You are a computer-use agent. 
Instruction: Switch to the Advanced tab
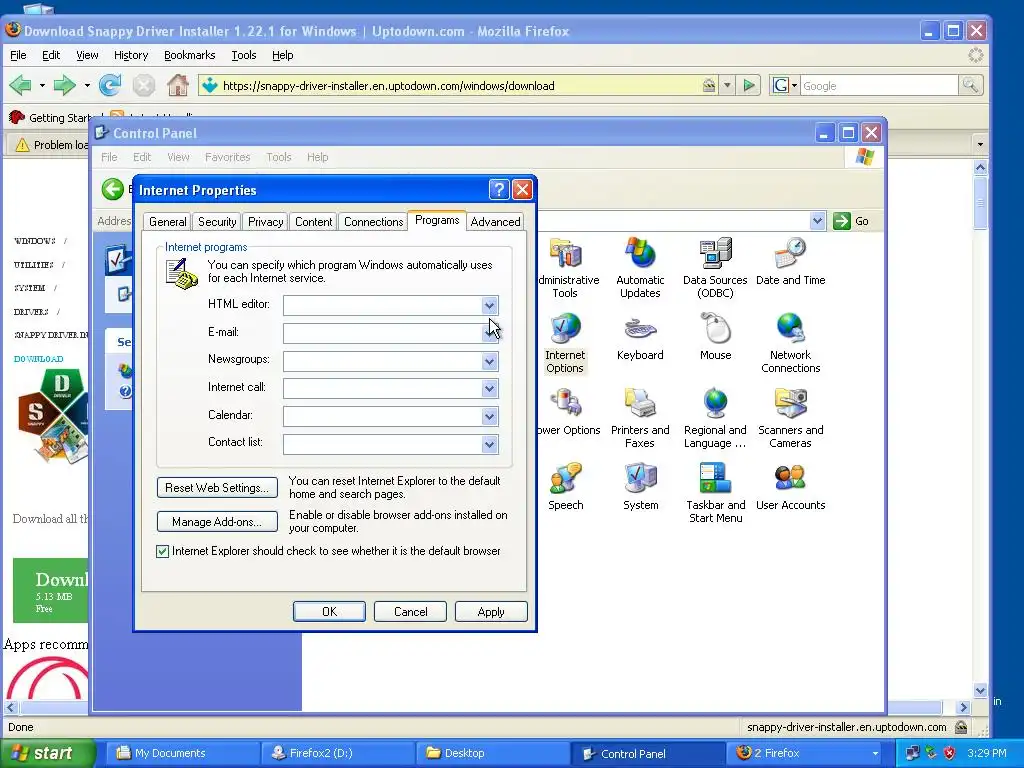495,222
